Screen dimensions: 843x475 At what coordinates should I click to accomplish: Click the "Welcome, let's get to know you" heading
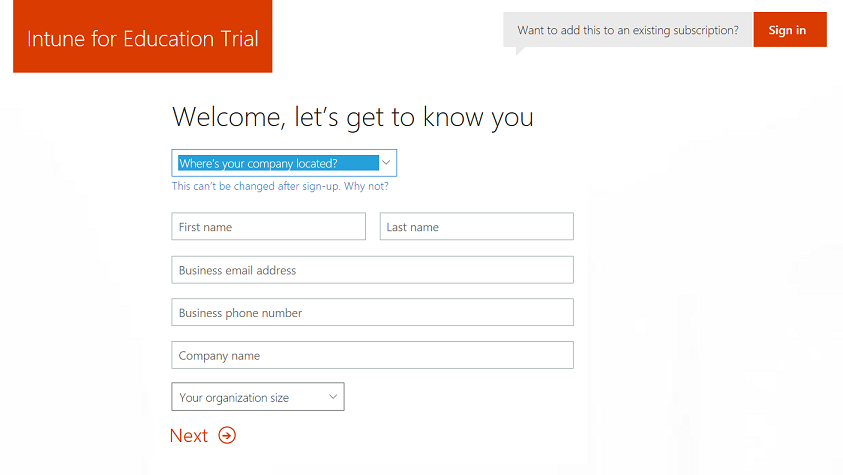(x=352, y=117)
